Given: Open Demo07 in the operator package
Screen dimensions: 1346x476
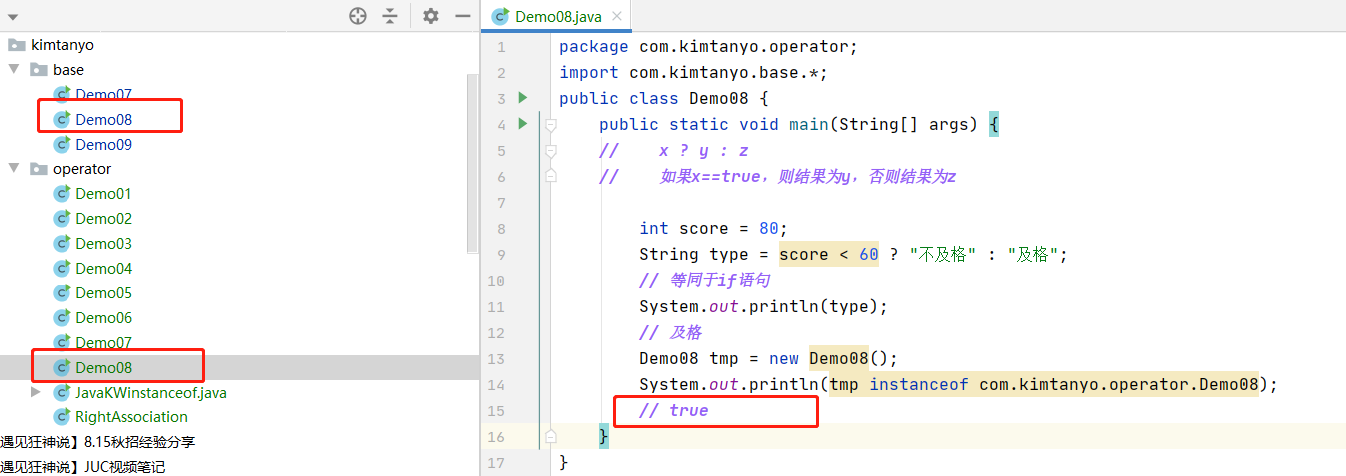Looking at the screenshot, I should 103,342.
